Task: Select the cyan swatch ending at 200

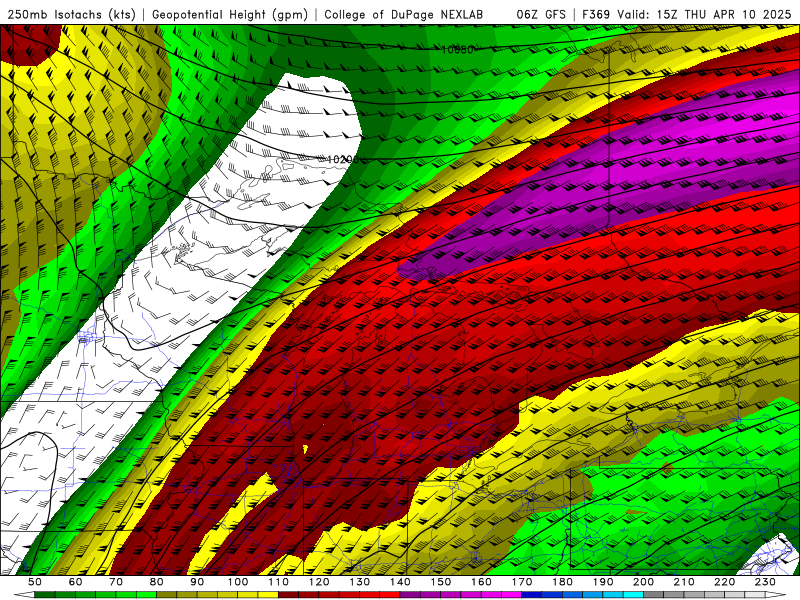Action: pyautogui.click(x=633, y=595)
